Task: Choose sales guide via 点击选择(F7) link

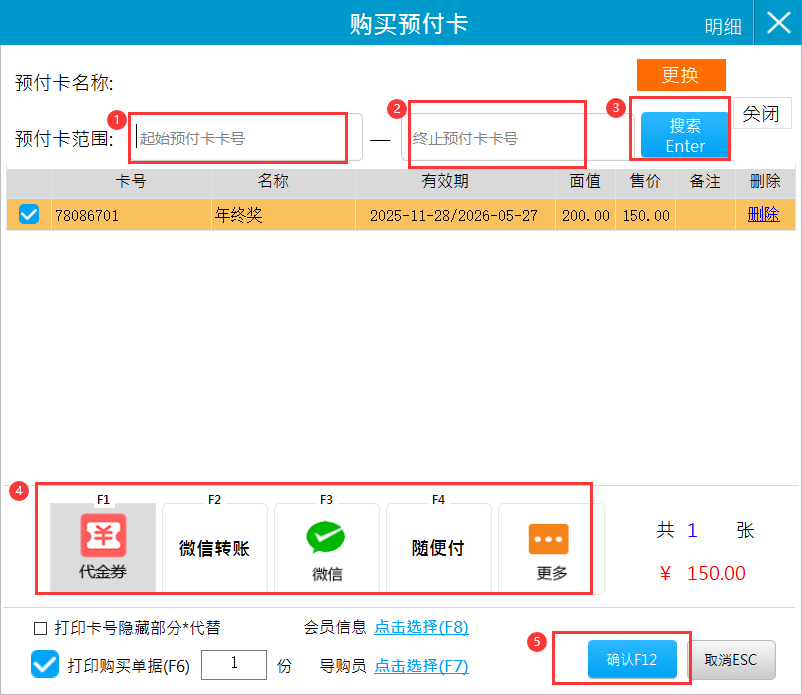Action: point(420,665)
